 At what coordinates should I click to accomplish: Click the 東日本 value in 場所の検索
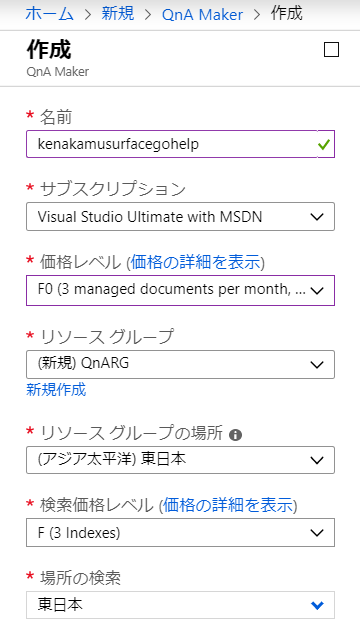point(60,605)
